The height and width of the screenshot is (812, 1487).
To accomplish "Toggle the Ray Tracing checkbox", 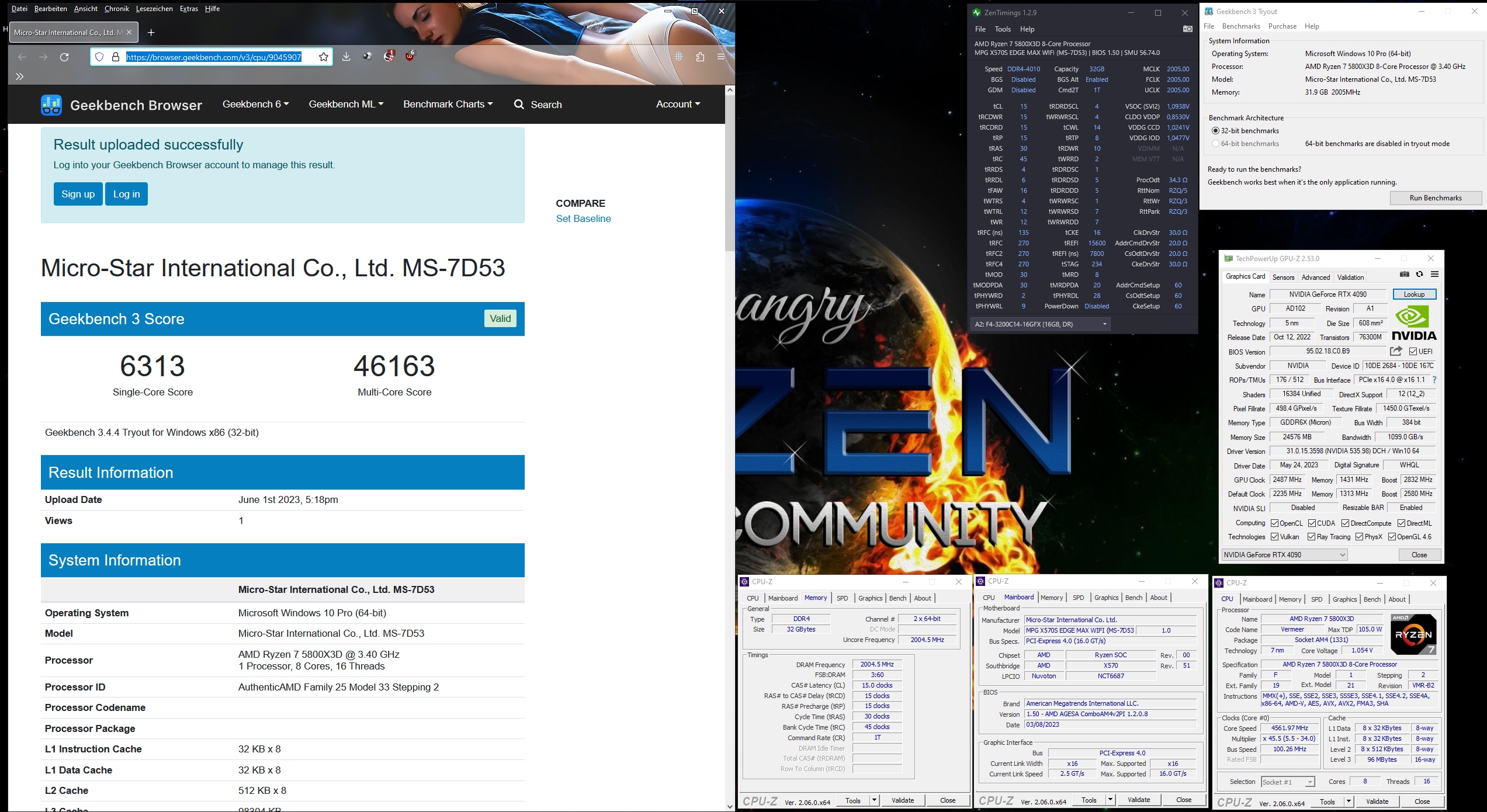I will coord(1312,537).
